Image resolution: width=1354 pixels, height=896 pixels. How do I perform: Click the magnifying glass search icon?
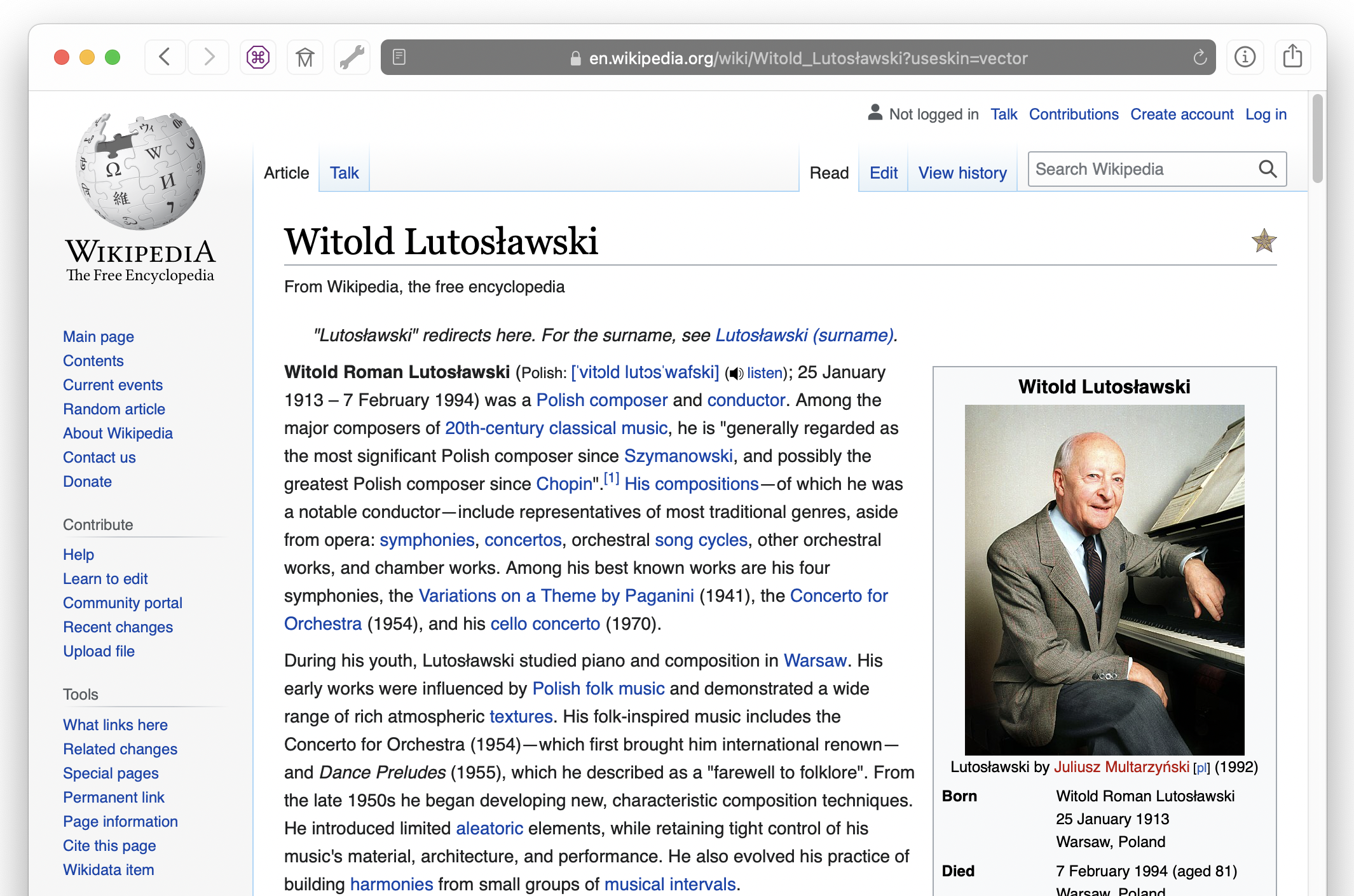[x=1268, y=169]
